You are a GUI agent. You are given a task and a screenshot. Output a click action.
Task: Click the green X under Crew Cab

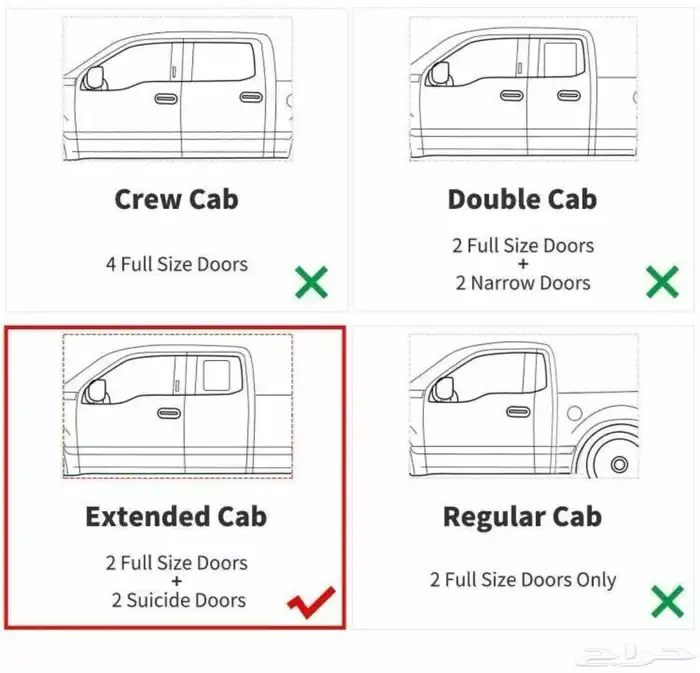pyautogui.click(x=312, y=282)
